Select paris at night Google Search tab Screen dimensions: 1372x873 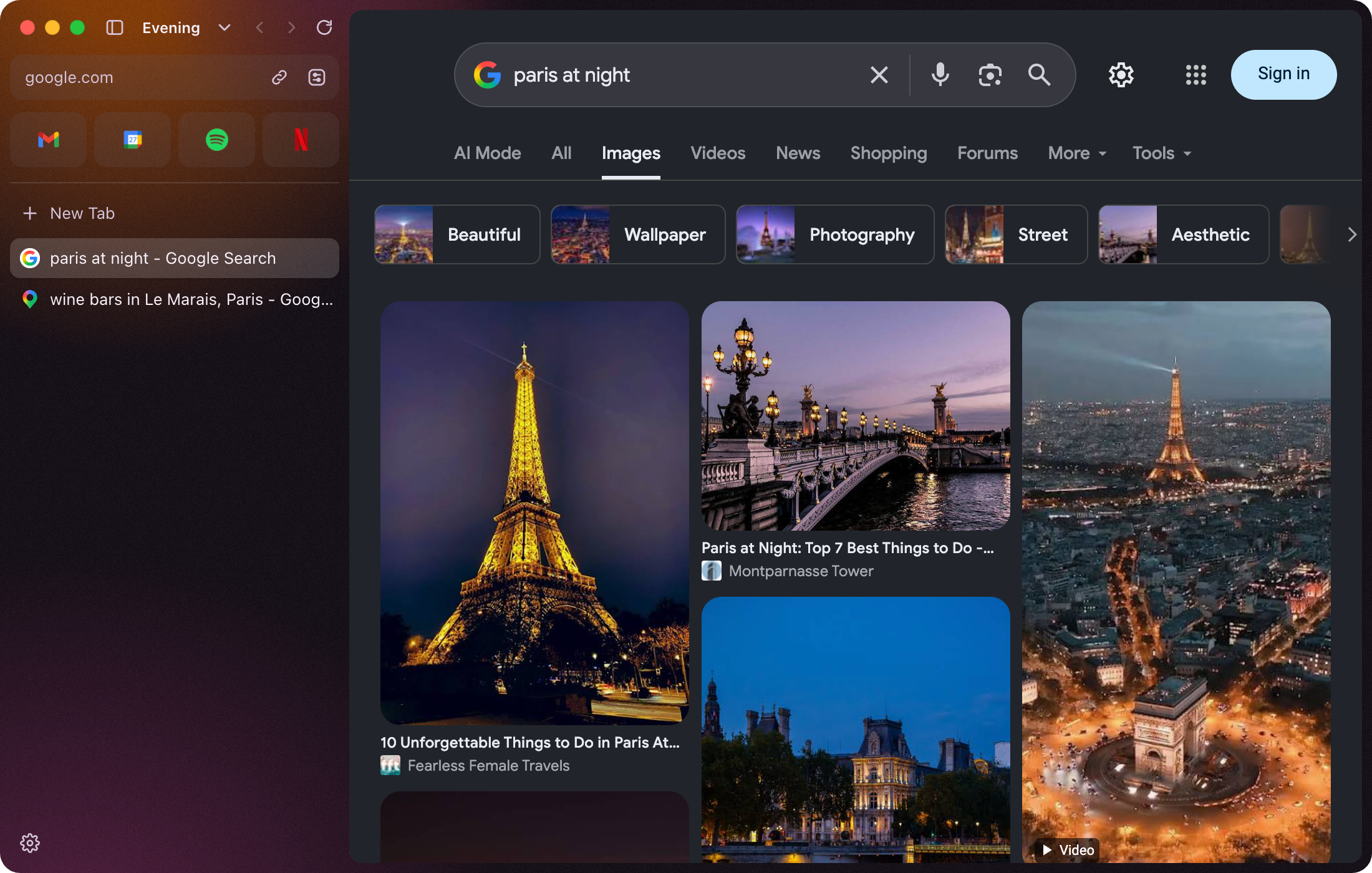tap(175, 258)
